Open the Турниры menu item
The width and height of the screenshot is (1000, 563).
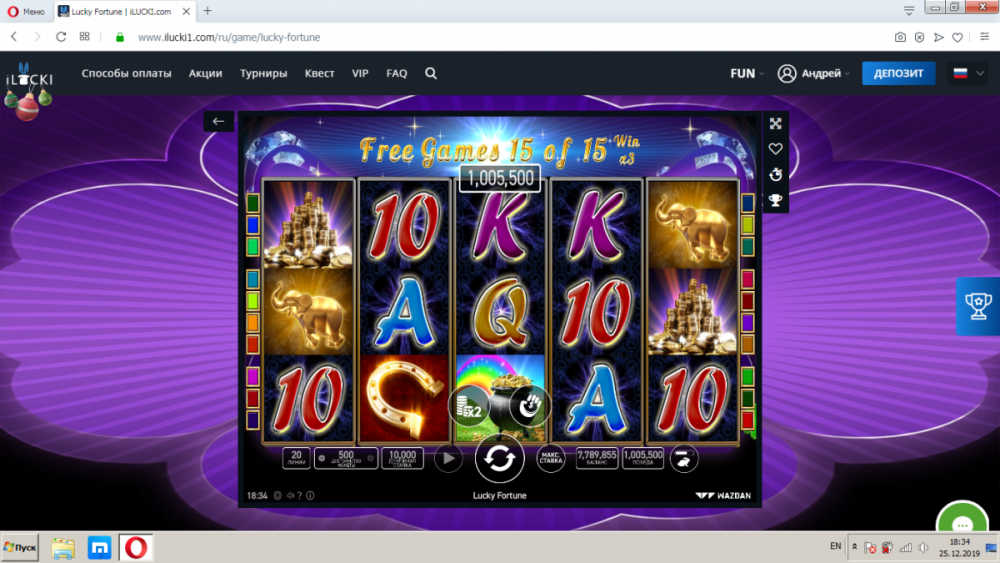pyautogui.click(x=263, y=73)
